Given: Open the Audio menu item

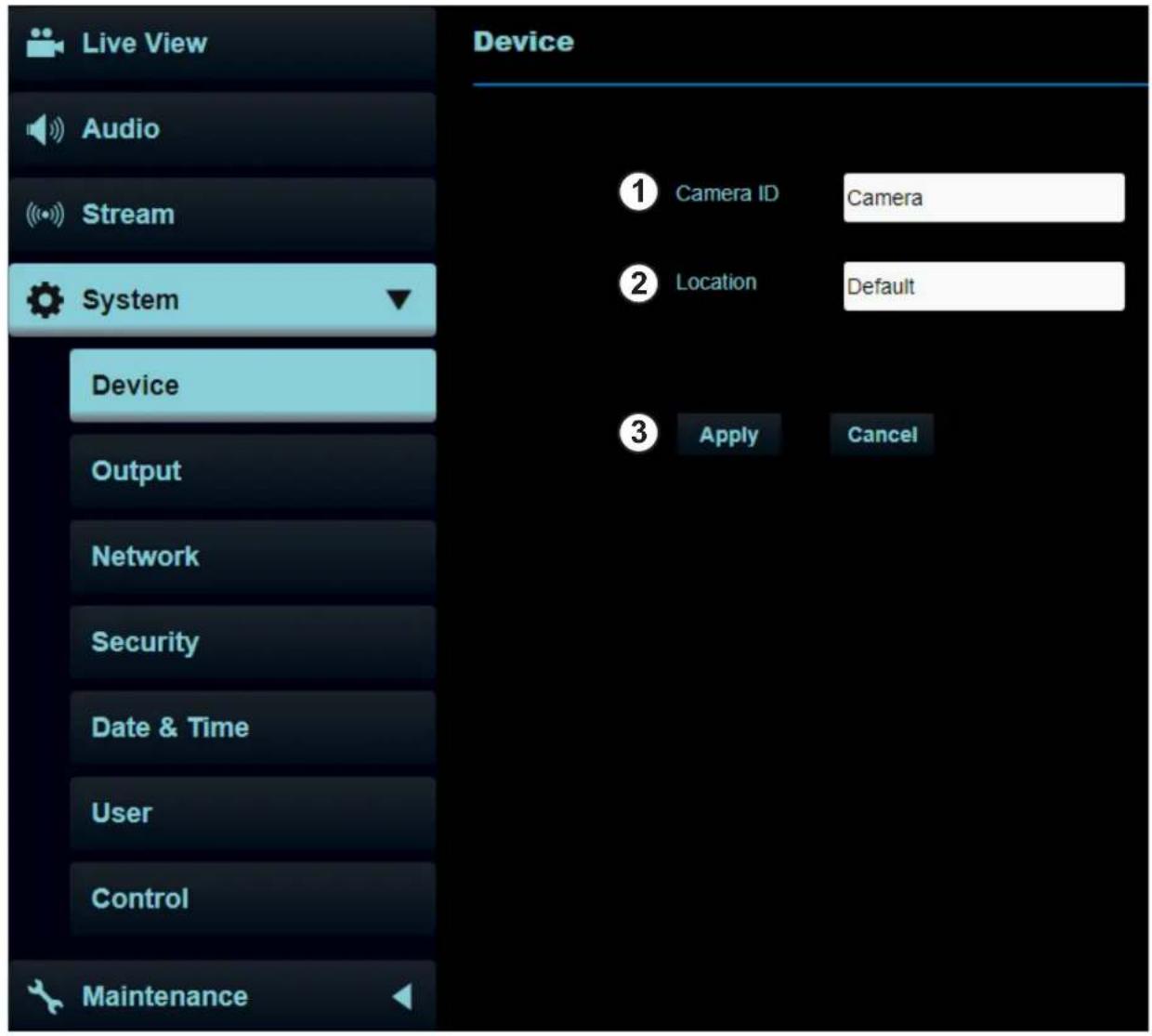Looking at the screenshot, I should pos(222,129).
